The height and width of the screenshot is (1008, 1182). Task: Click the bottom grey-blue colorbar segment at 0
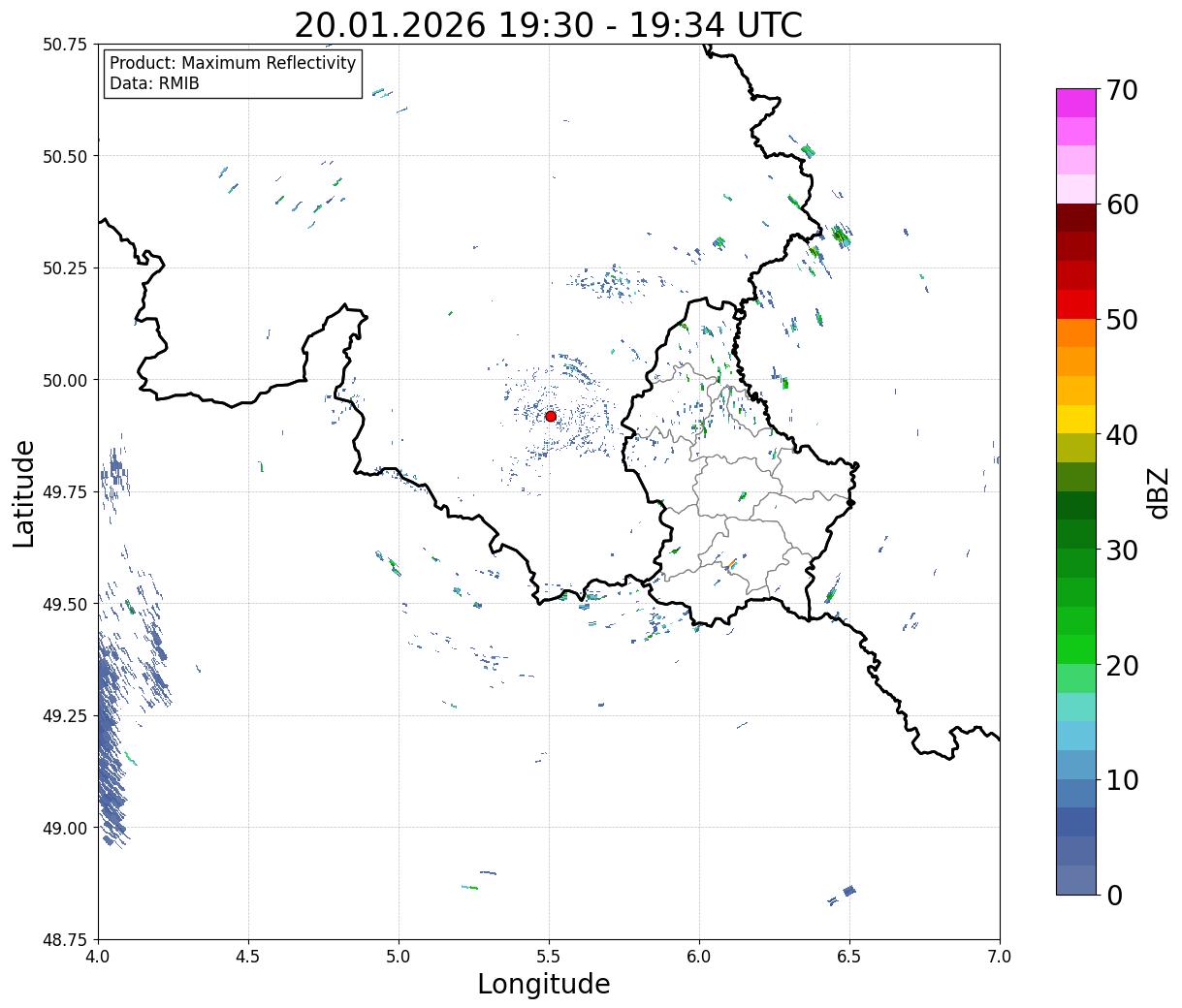tap(1076, 879)
